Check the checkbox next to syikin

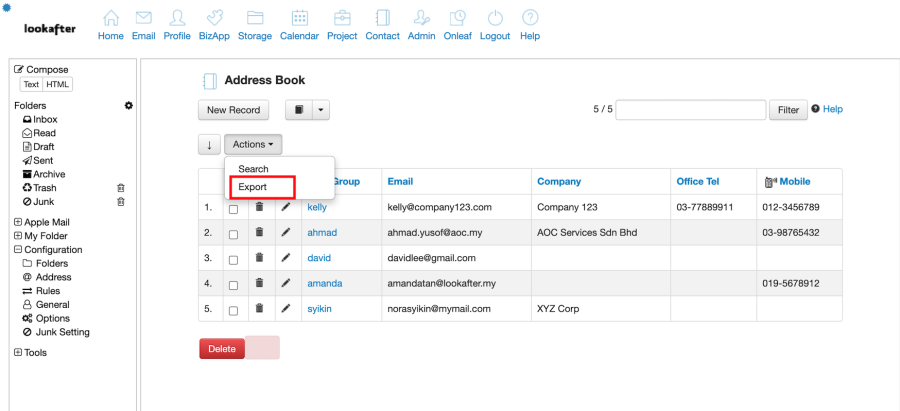(233, 309)
